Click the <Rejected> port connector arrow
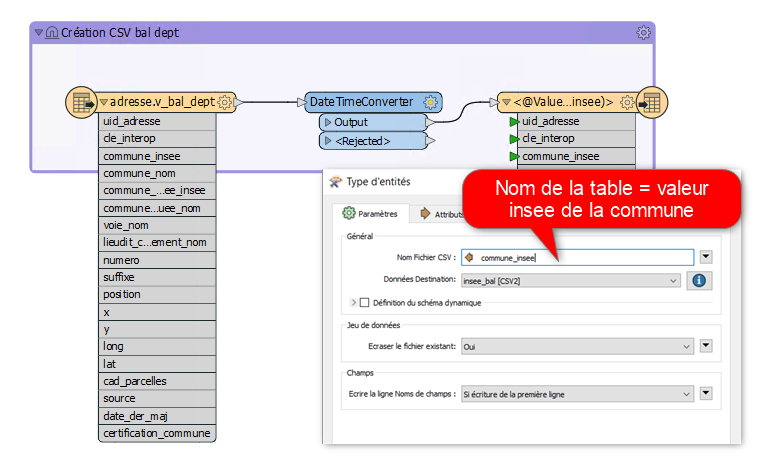The image size is (766, 463). (x=430, y=141)
